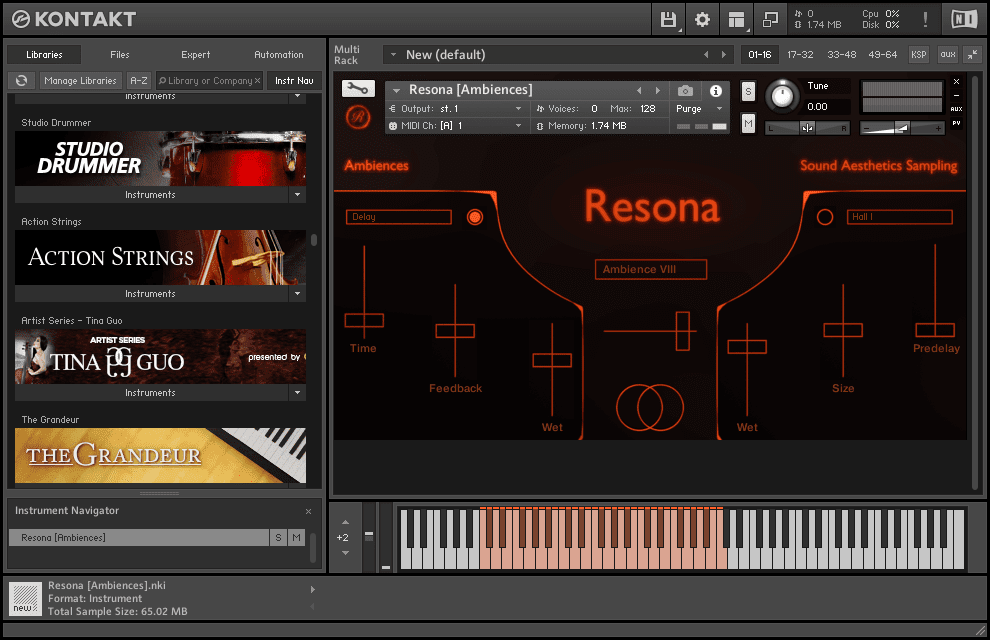Solo the Resona instrument in rack header

(748, 92)
